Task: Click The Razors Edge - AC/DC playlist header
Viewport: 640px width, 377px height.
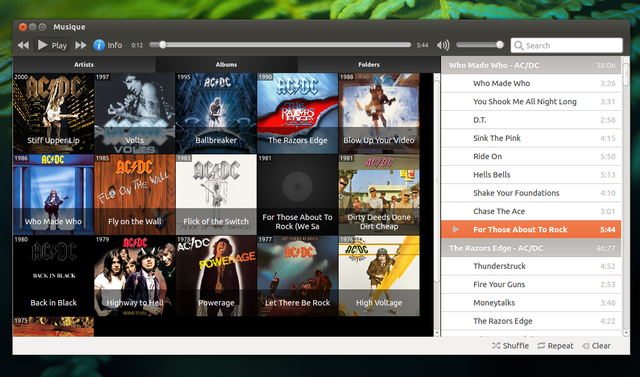Action: [x=531, y=248]
